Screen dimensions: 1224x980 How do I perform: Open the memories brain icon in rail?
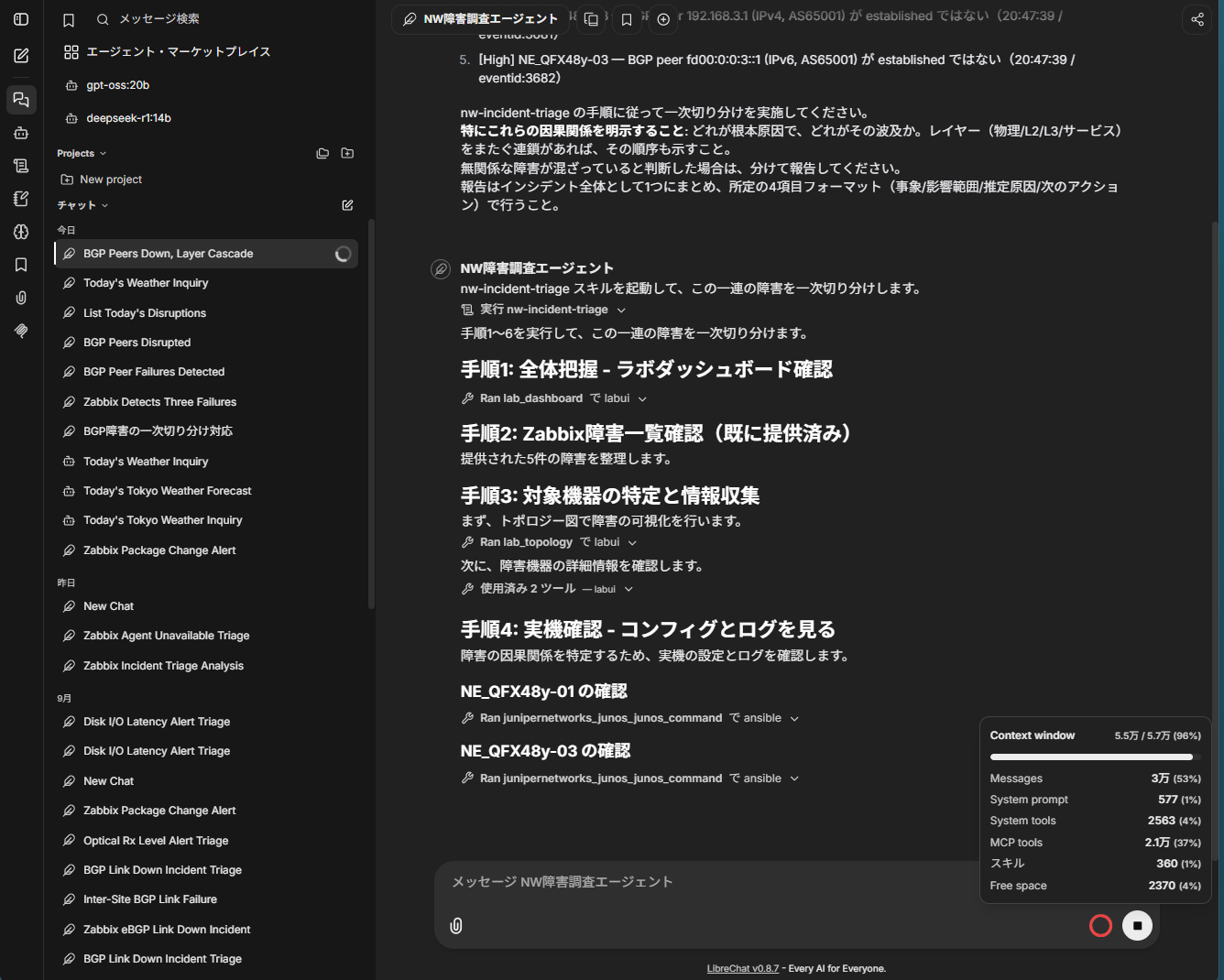[21, 232]
